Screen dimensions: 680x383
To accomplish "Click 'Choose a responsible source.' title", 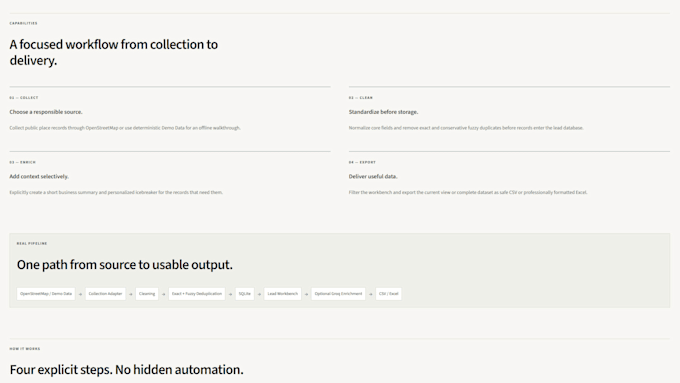I will 46,112.
